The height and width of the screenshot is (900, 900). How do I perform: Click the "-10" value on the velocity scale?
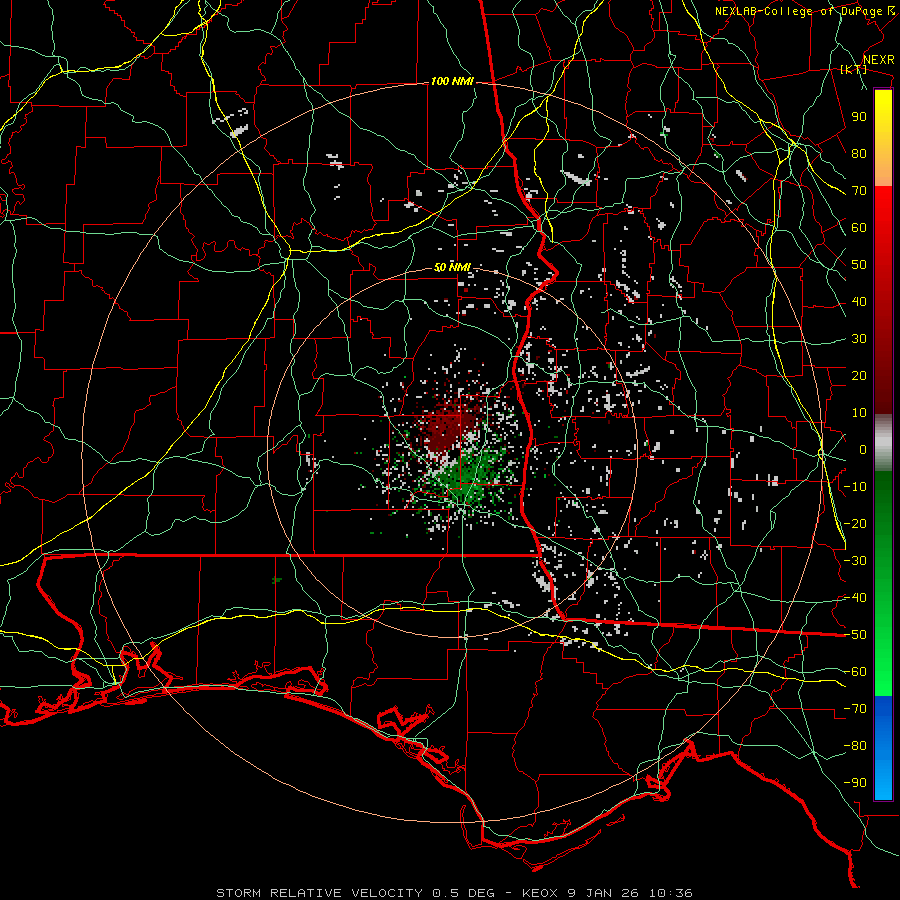(x=855, y=487)
